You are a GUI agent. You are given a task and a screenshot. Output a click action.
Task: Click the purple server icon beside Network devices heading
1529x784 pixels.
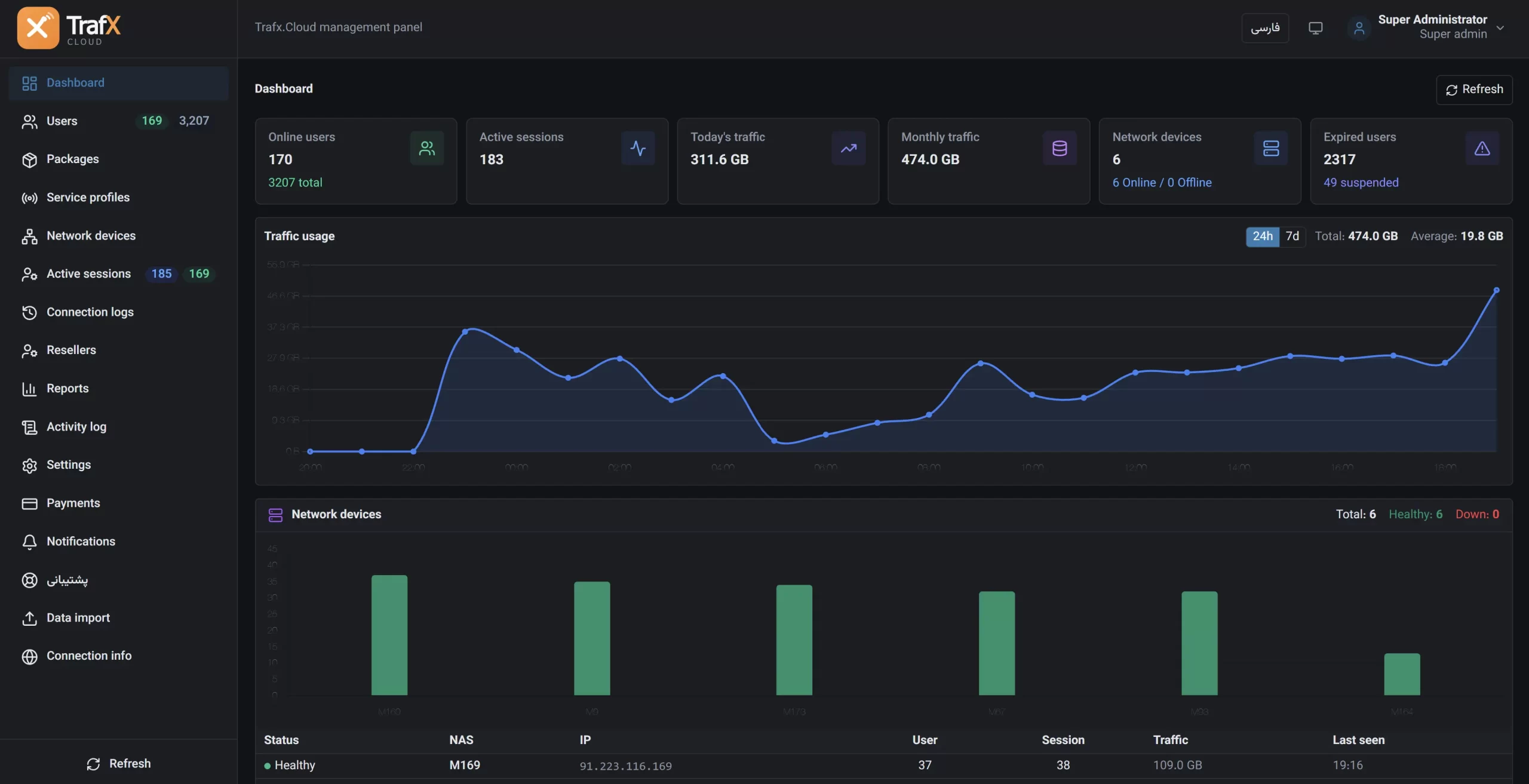coord(275,515)
